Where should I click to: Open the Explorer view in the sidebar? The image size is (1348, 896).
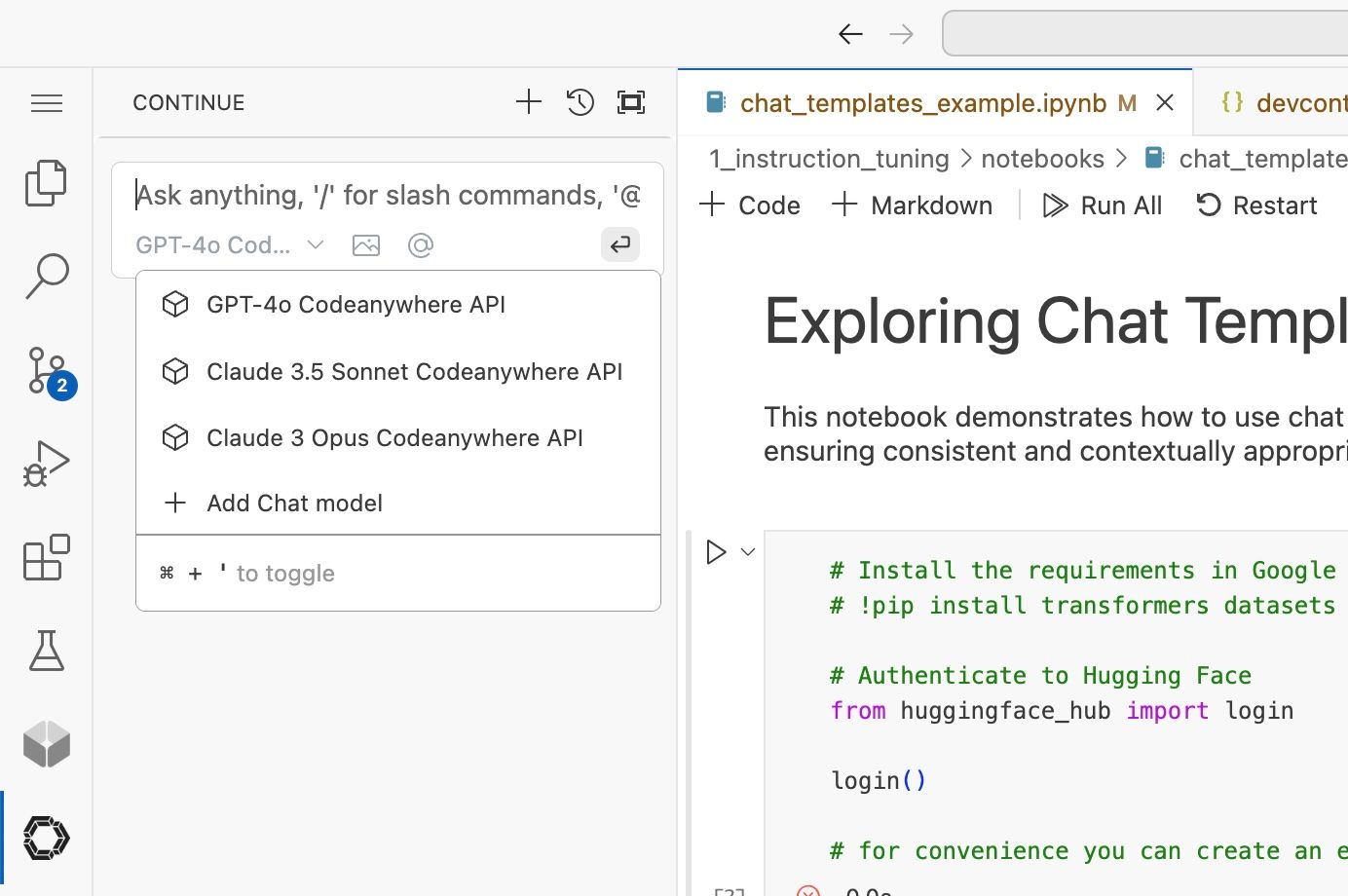click(46, 183)
